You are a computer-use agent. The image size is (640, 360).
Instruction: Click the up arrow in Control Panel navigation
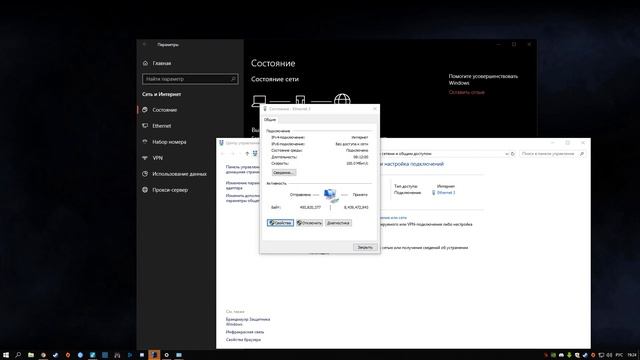click(247, 153)
